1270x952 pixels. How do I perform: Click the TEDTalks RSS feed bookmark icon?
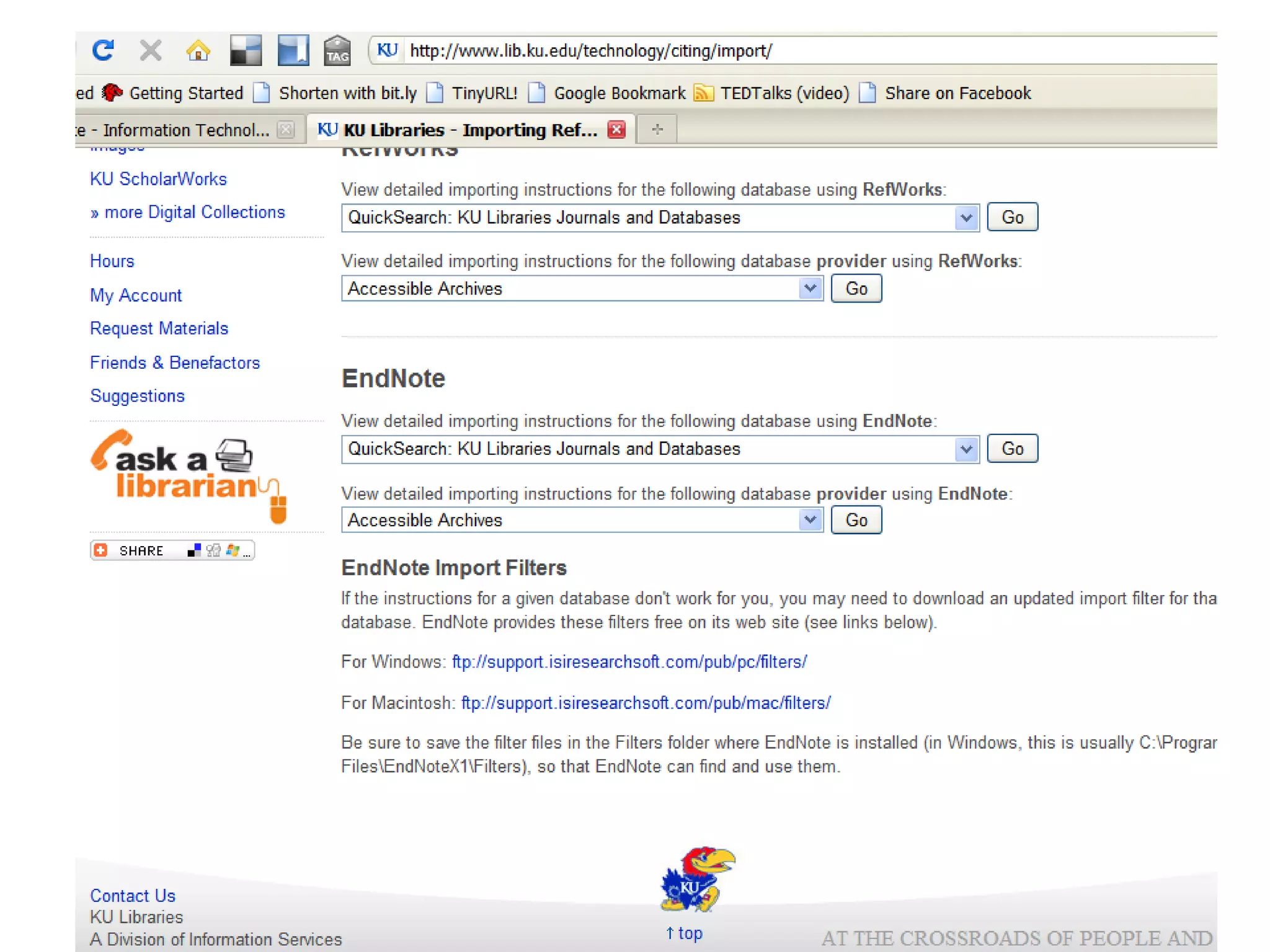703,93
